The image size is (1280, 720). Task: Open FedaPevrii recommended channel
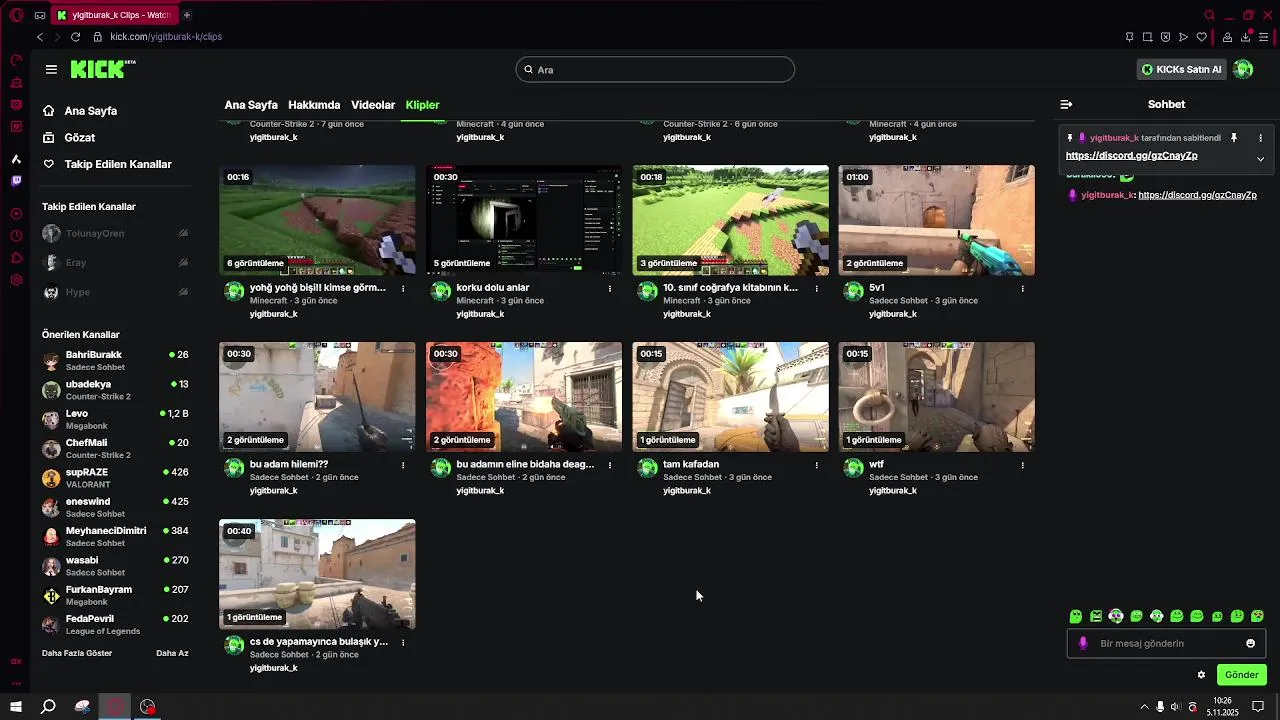(115, 625)
